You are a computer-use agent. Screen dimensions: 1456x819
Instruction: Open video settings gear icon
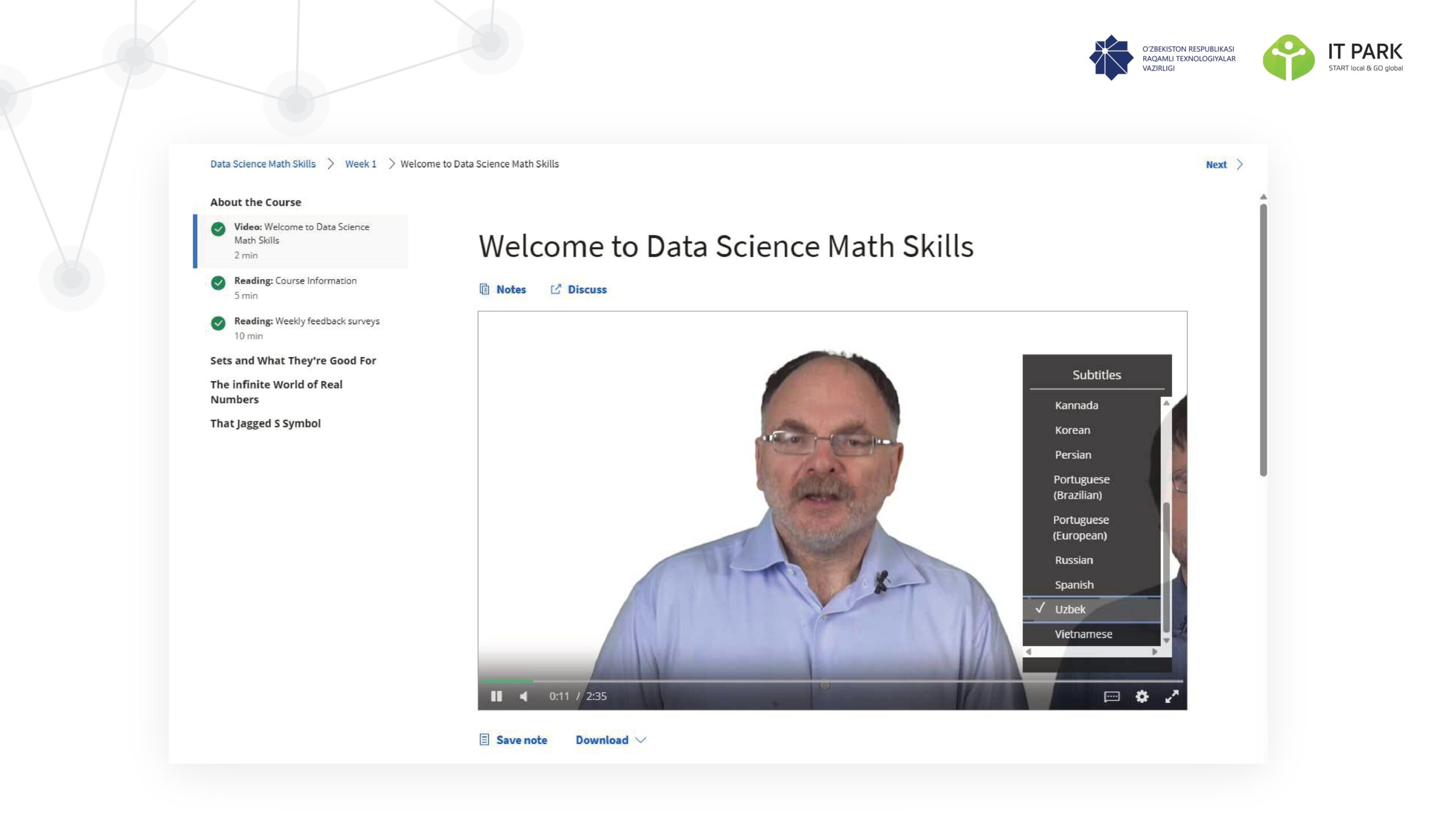click(x=1141, y=697)
